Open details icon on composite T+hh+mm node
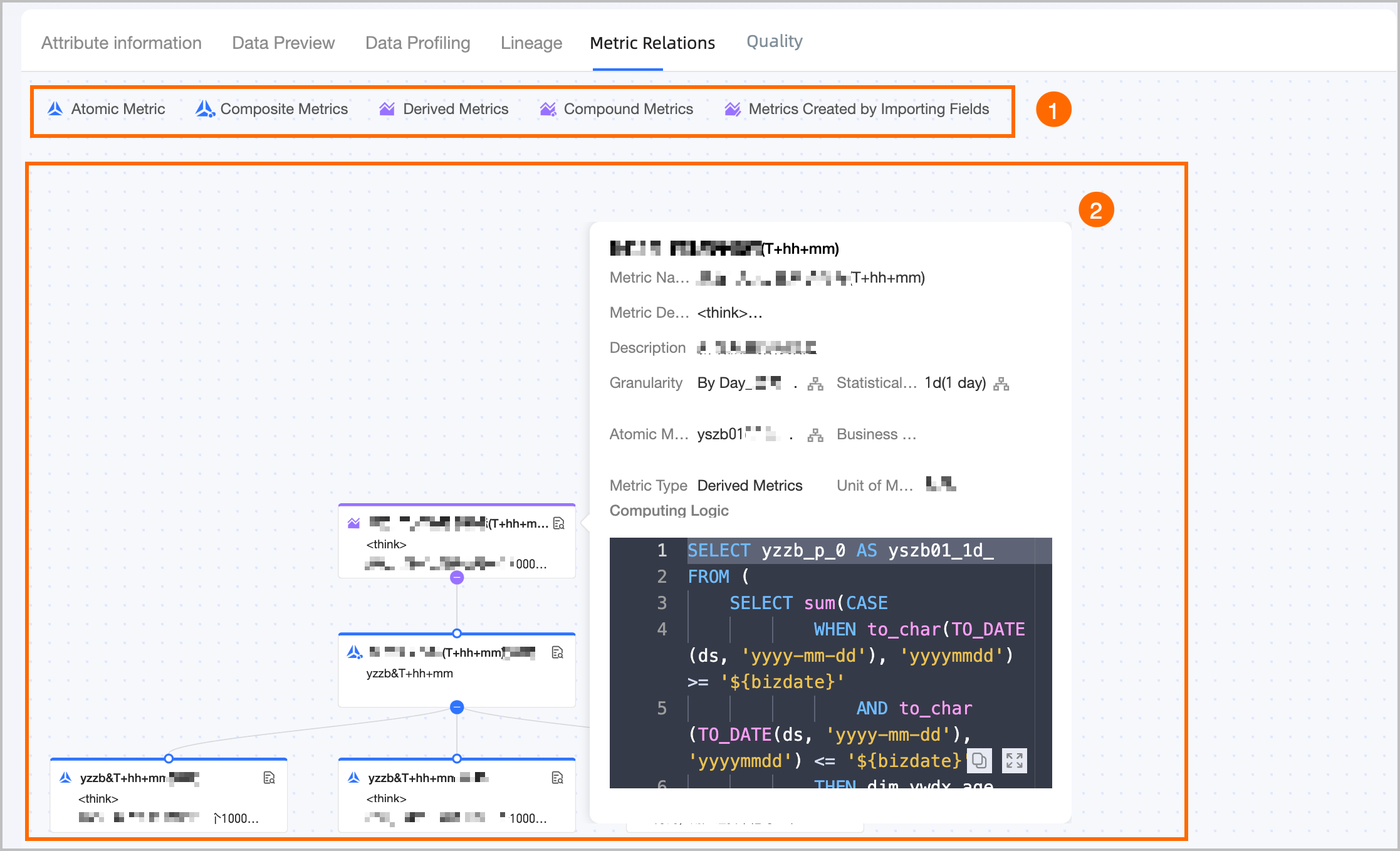The image size is (1400, 851). (557, 652)
